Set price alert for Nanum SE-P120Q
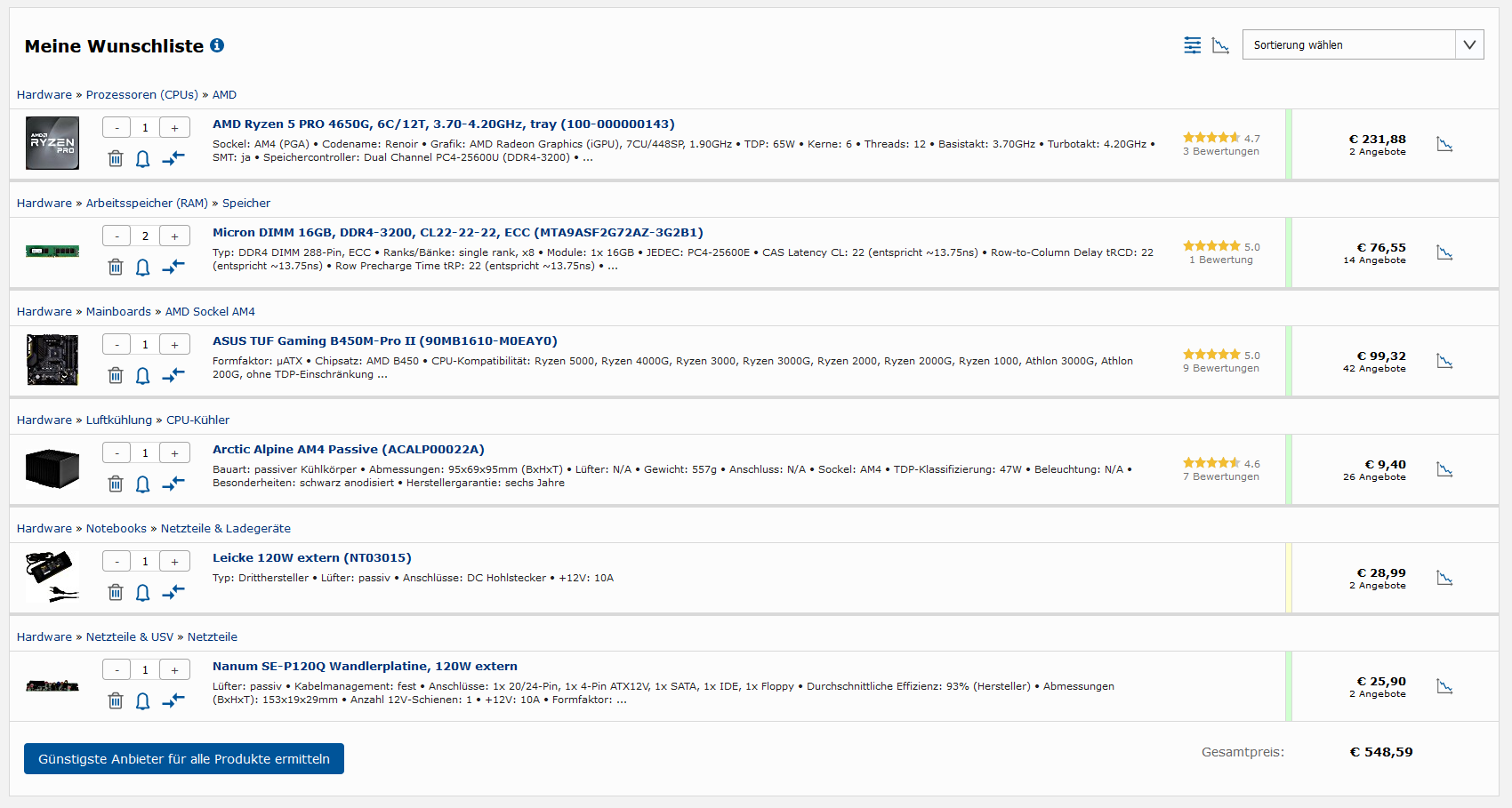The width and height of the screenshot is (1512, 808). click(x=142, y=700)
